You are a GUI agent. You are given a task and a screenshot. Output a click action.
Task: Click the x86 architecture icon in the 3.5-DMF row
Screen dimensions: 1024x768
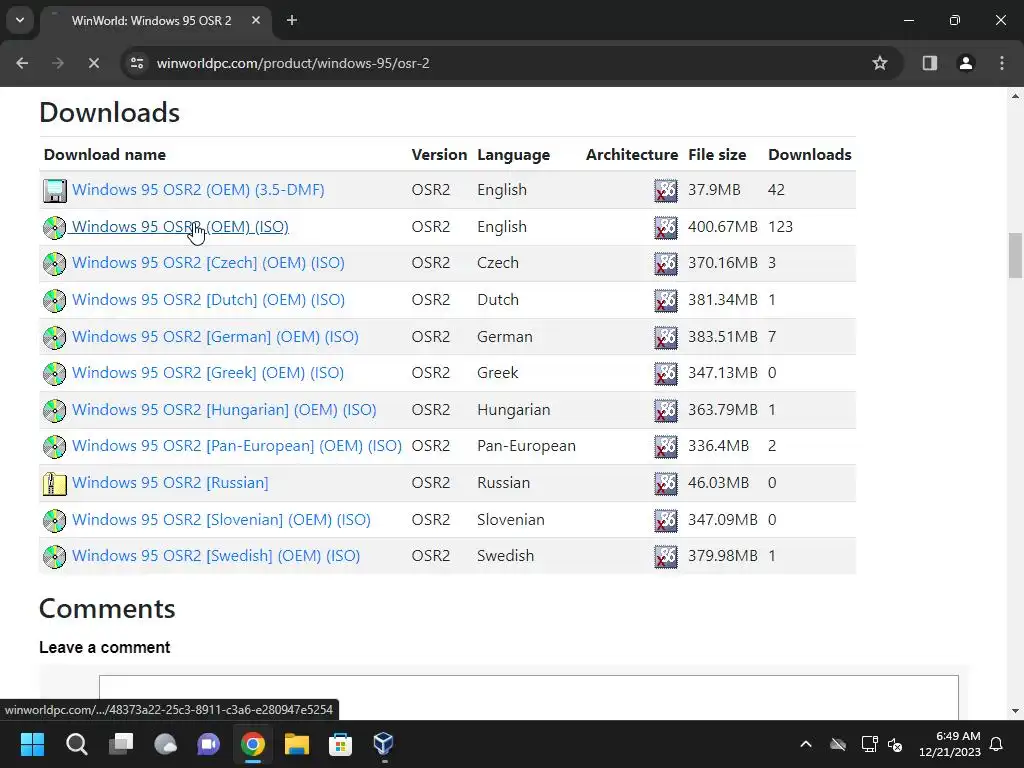[666, 191]
